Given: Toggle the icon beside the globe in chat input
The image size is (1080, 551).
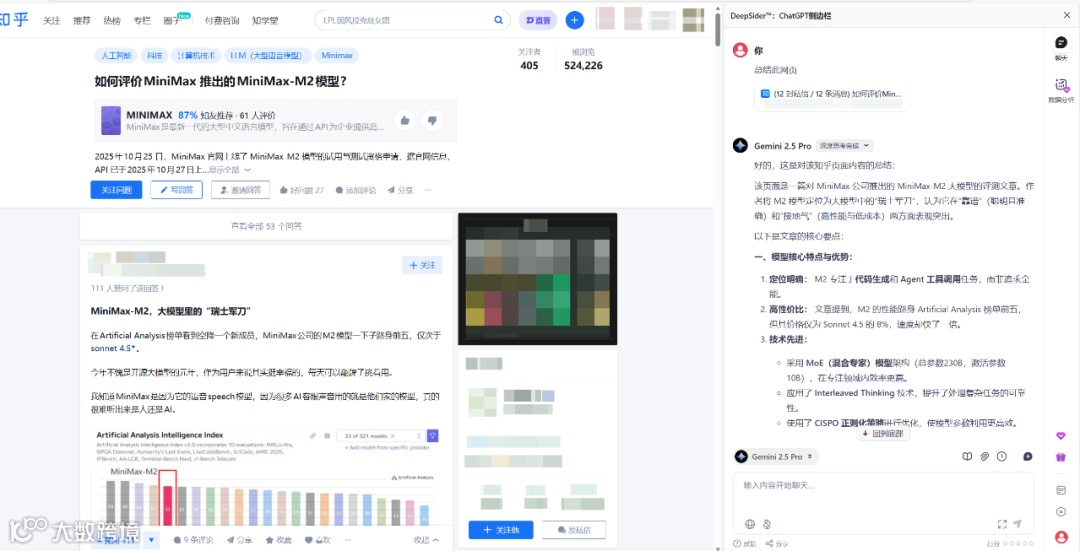Looking at the screenshot, I should [x=766, y=523].
